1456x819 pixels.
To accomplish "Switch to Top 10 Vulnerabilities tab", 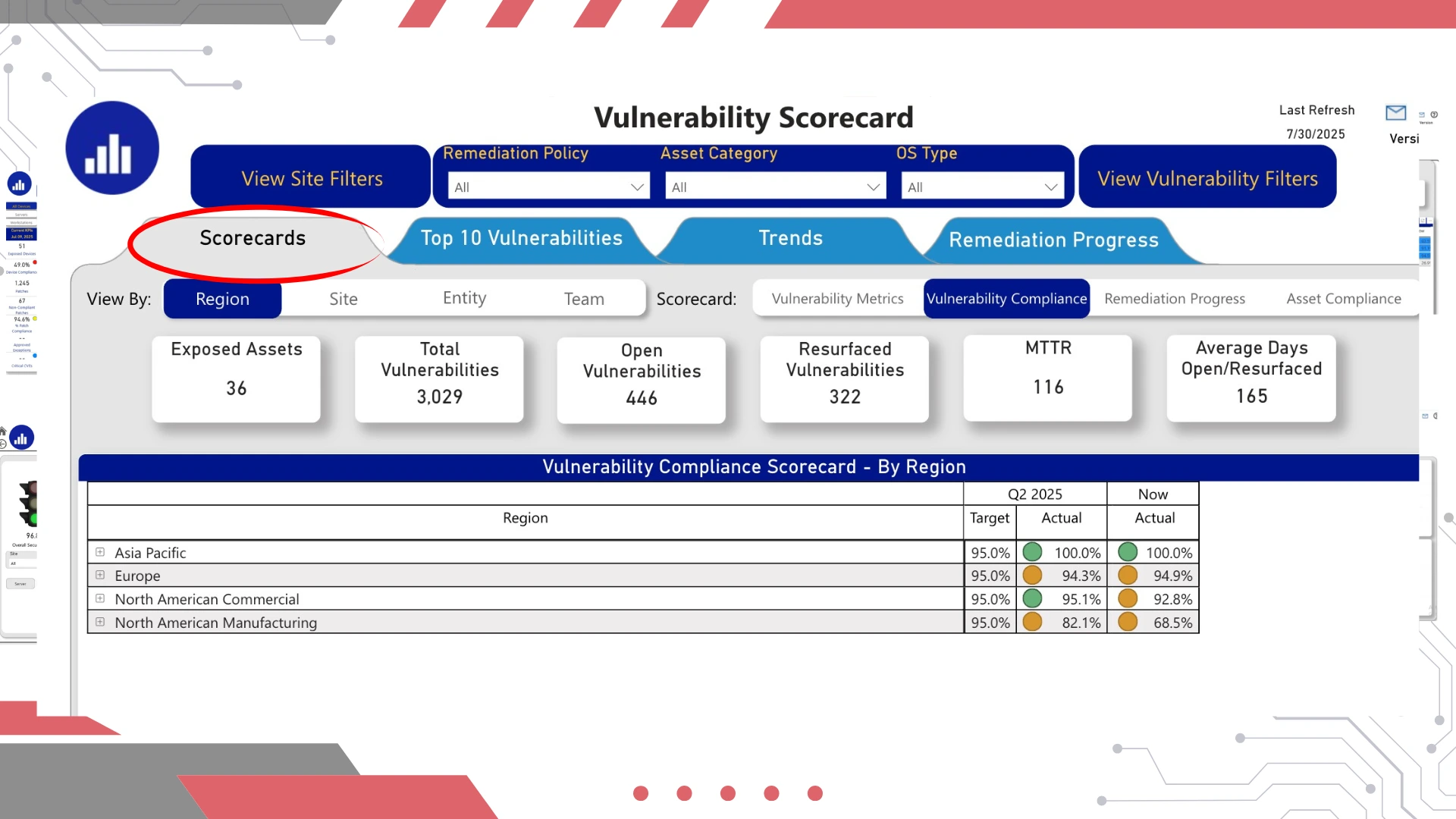I will tap(521, 238).
